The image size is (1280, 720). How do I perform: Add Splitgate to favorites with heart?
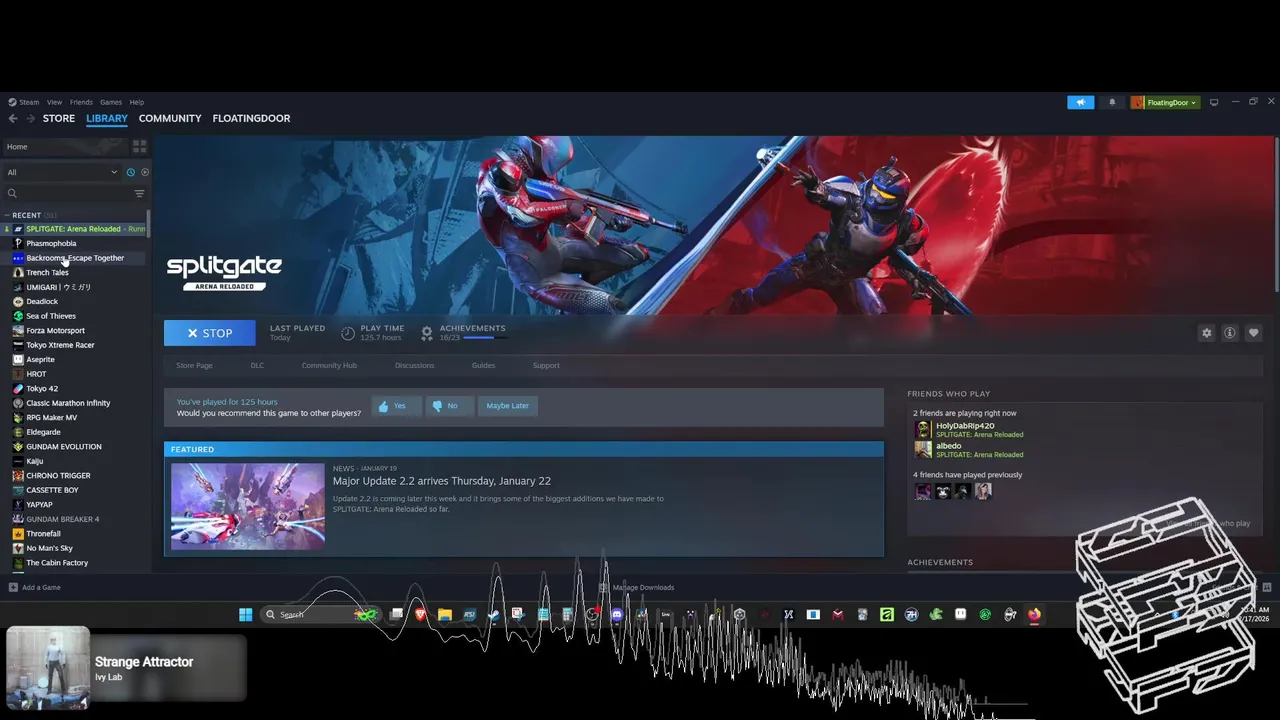coord(1253,333)
